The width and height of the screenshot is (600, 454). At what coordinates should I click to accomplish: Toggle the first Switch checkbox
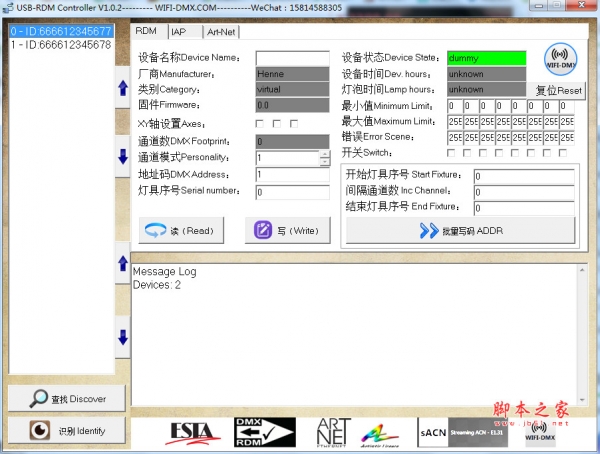pyautogui.click(x=452, y=153)
